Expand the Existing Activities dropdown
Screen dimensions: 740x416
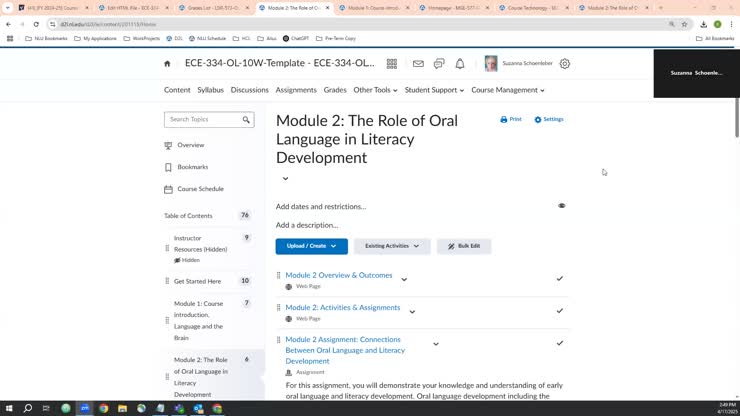tap(392, 246)
